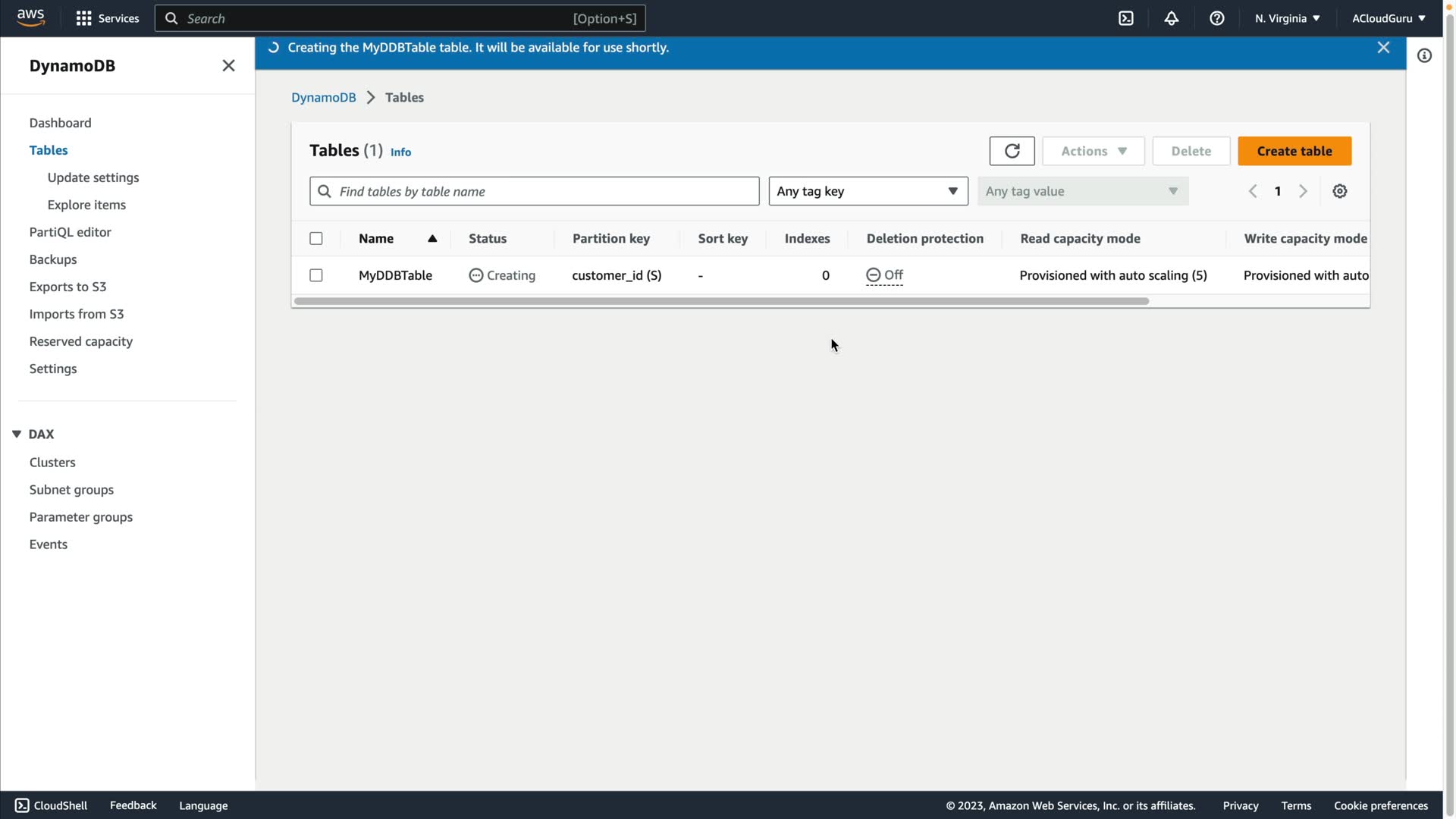The height and width of the screenshot is (819, 1456).
Task: Open the MyDDBTable table link
Action: [x=395, y=275]
